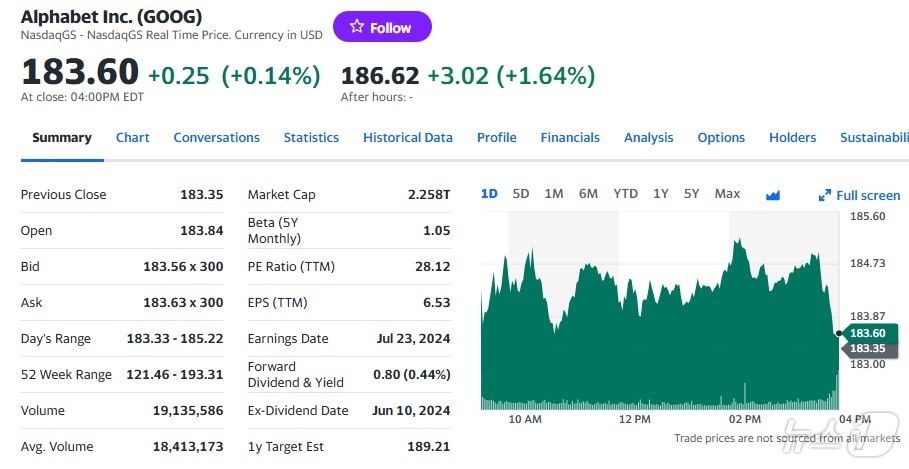909x469 pixels.
Task: Set chart range to YTD
Action: tap(625, 194)
